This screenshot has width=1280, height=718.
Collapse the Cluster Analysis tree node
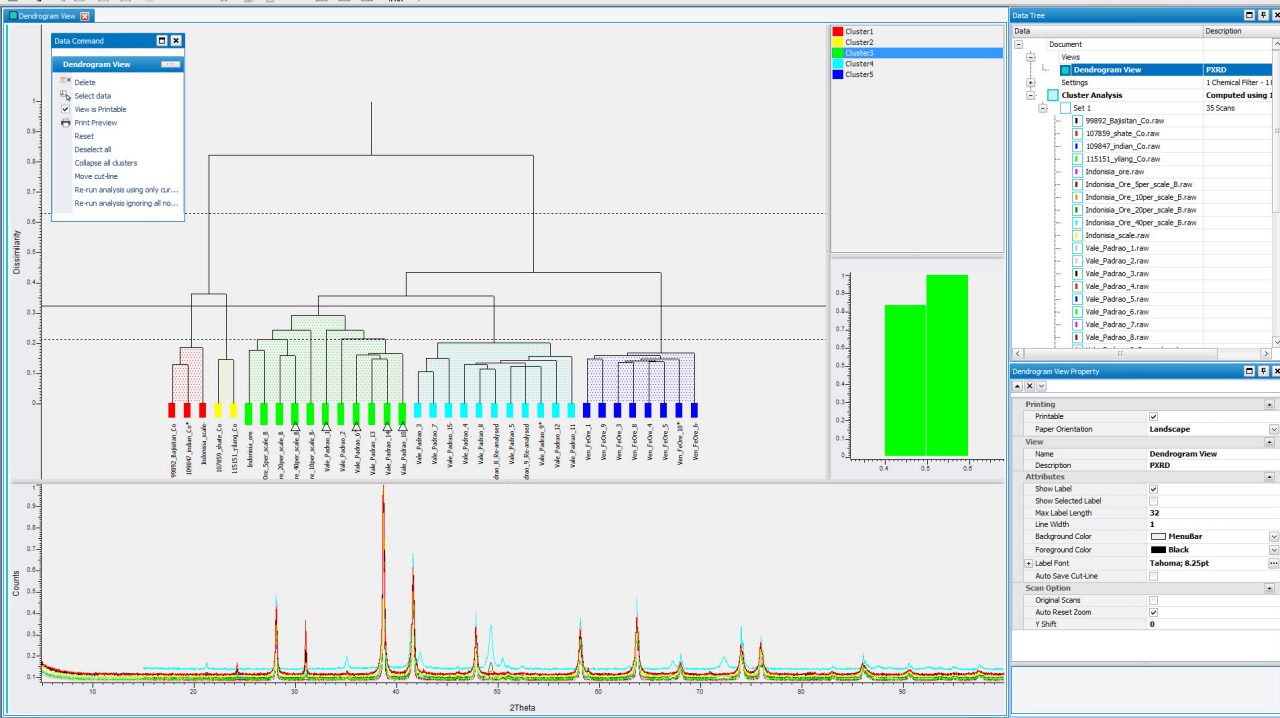click(x=1031, y=96)
